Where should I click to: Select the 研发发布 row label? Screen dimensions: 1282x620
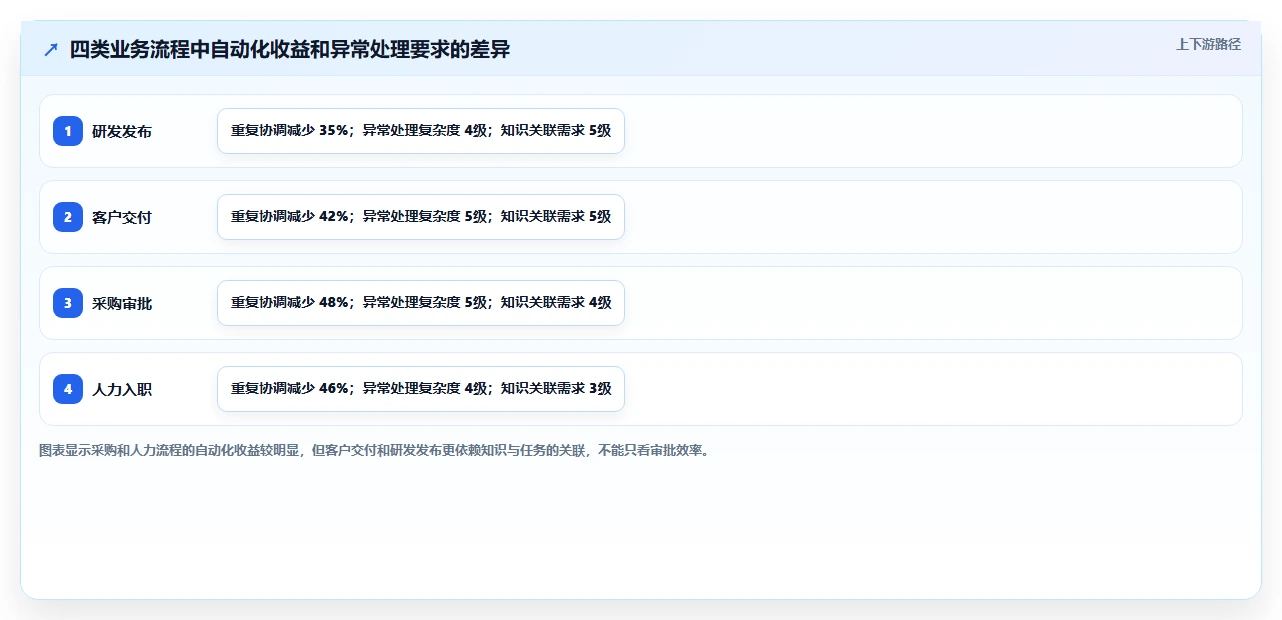coord(122,131)
